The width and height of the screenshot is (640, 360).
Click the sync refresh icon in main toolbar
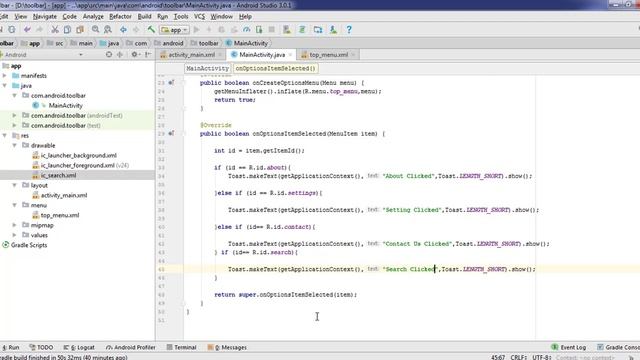pos(12,29)
